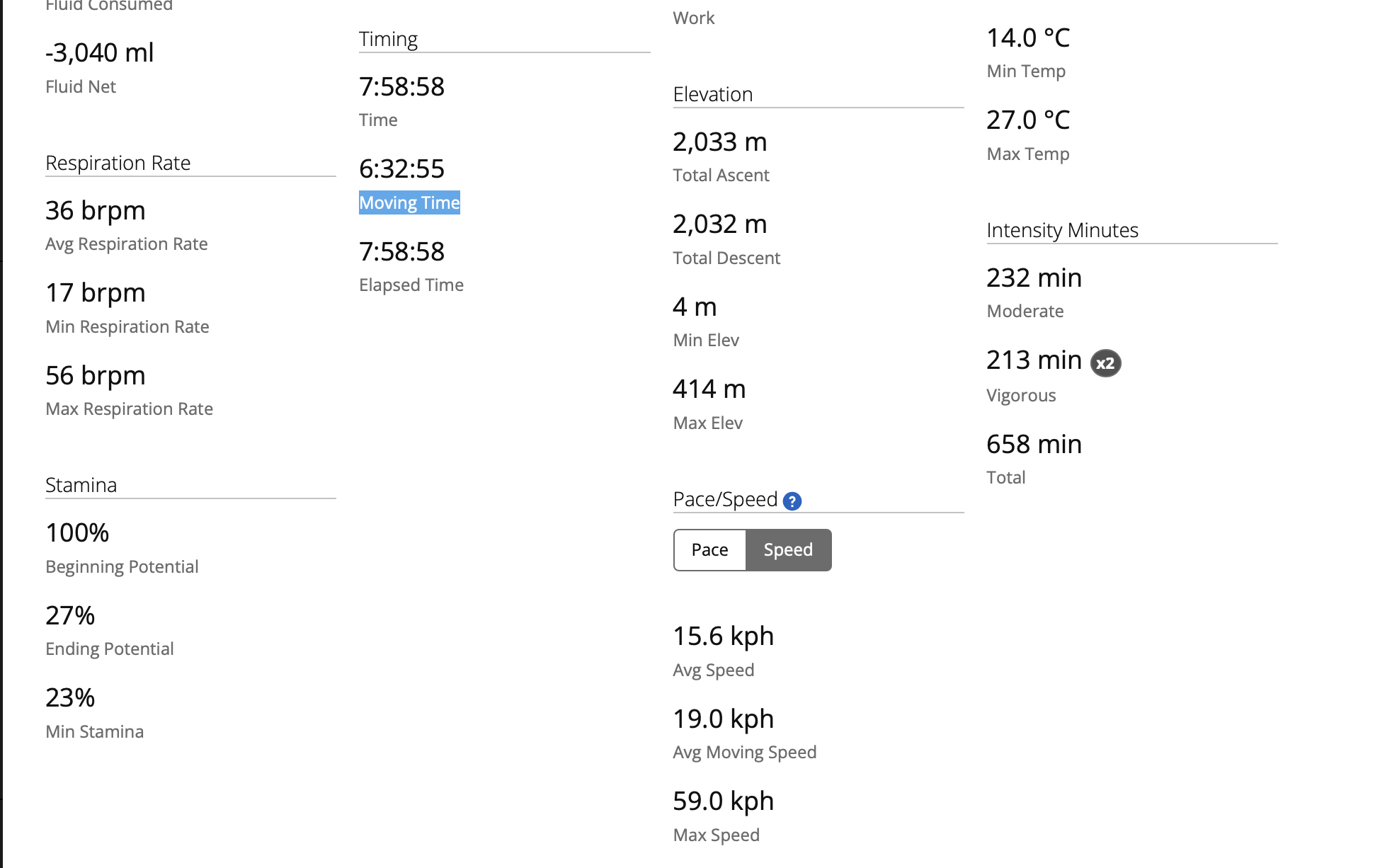
Task: Click the Stamina section heading
Action: [x=81, y=485]
